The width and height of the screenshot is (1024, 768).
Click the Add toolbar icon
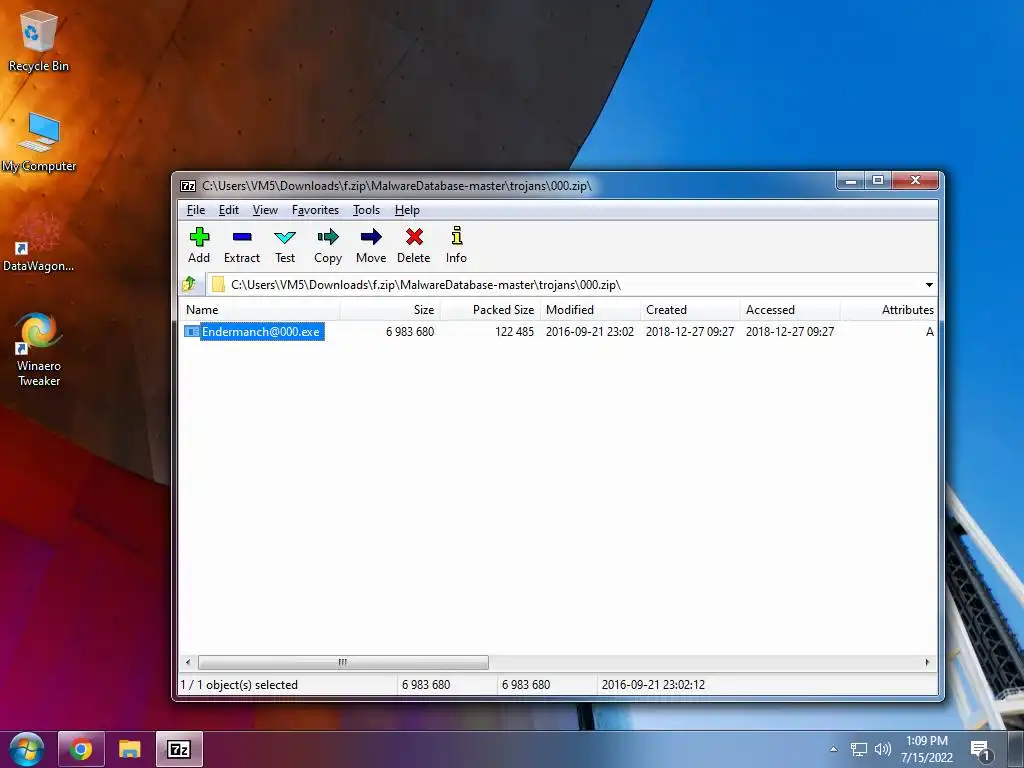pos(199,246)
